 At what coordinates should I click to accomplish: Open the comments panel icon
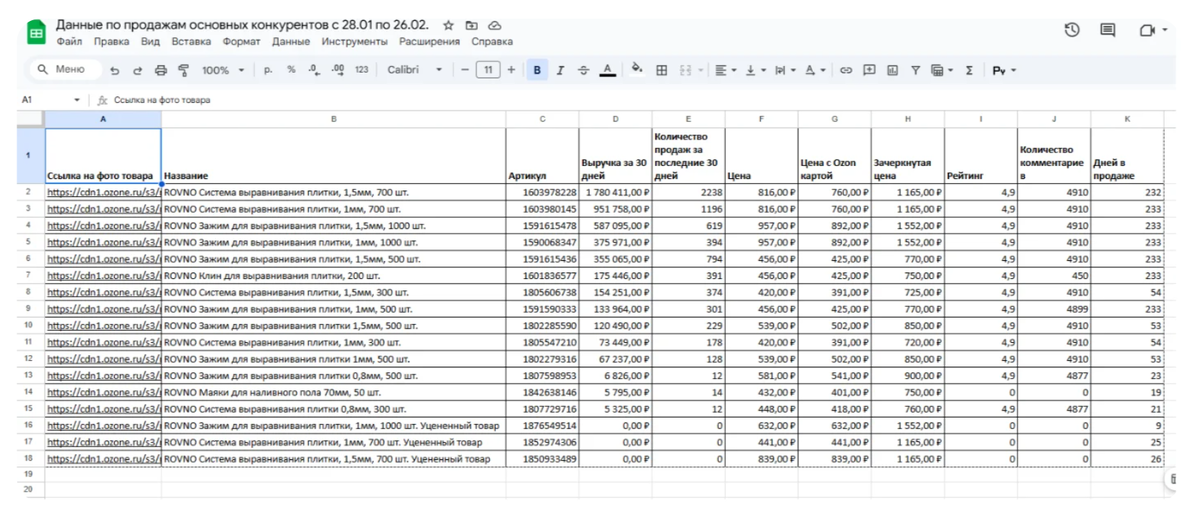(1108, 30)
